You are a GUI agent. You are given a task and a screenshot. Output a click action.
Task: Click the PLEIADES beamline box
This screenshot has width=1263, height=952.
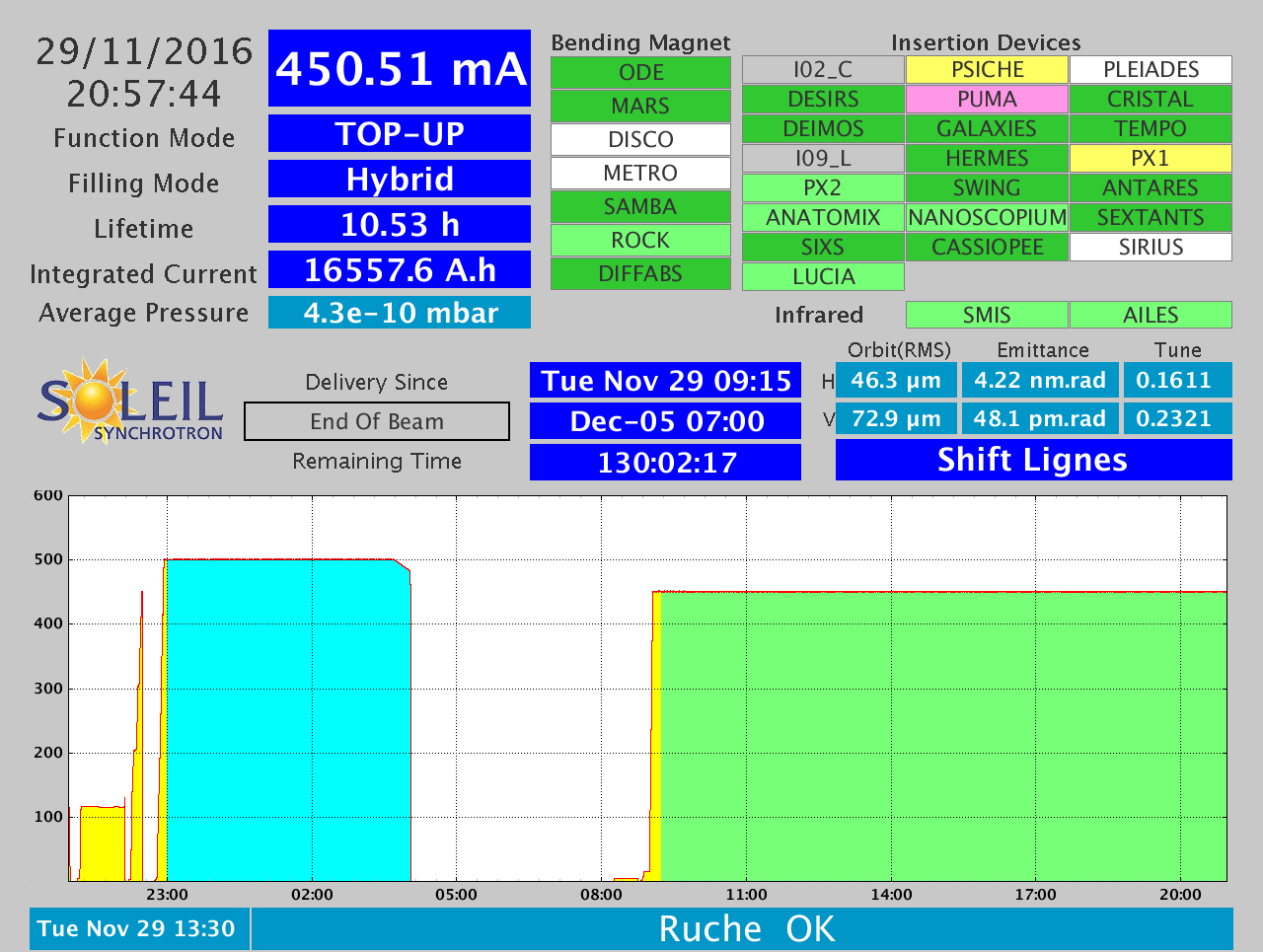[1151, 70]
